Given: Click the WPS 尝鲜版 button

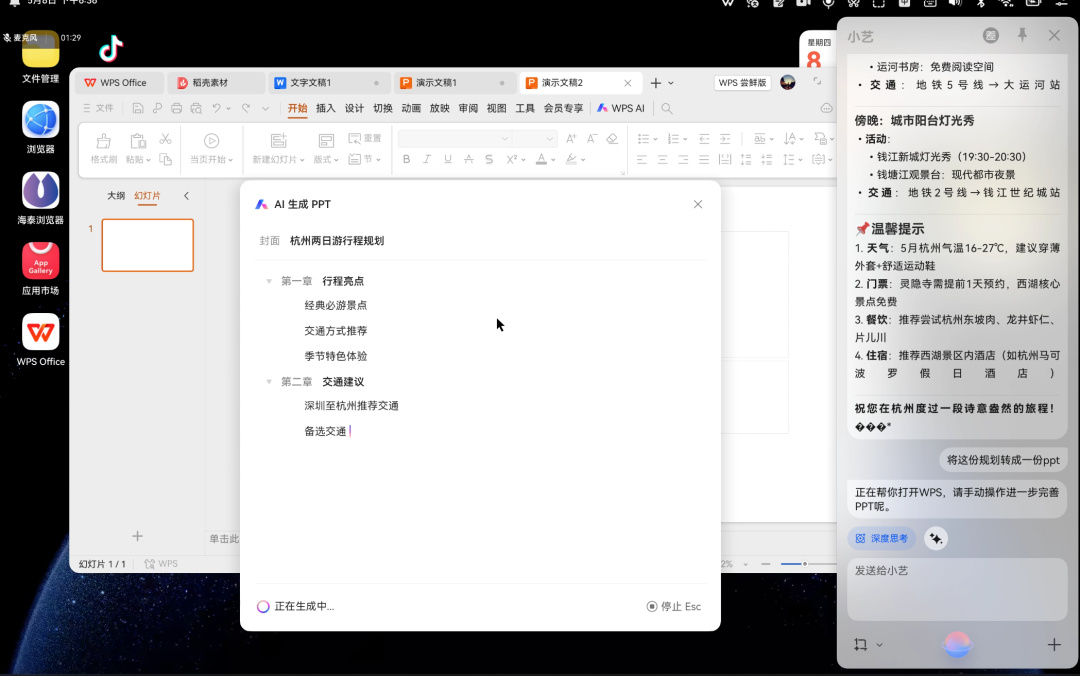Looking at the screenshot, I should tap(742, 83).
